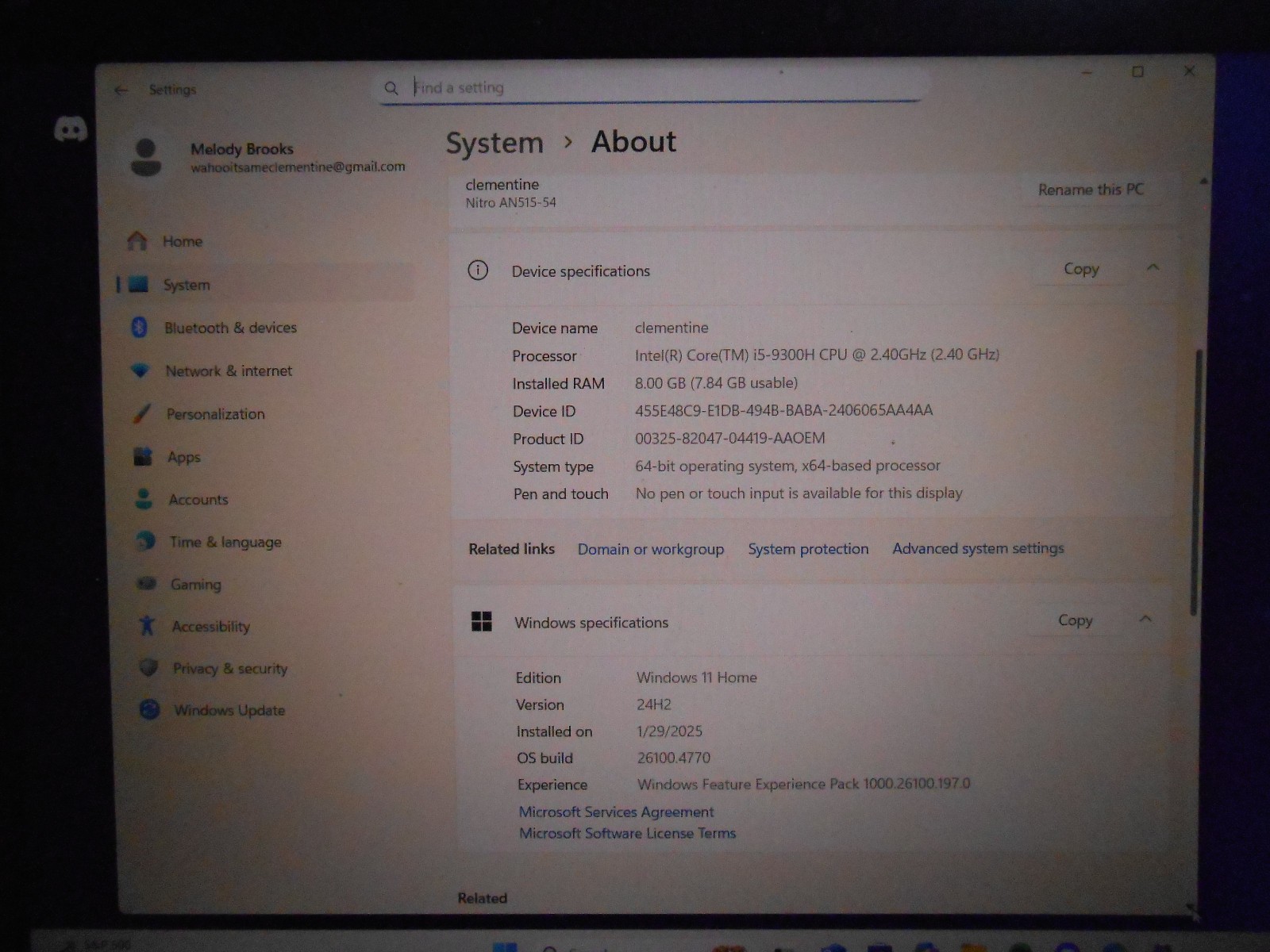Click the Pen and touch value text
The image size is (1270, 952).
[799, 493]
